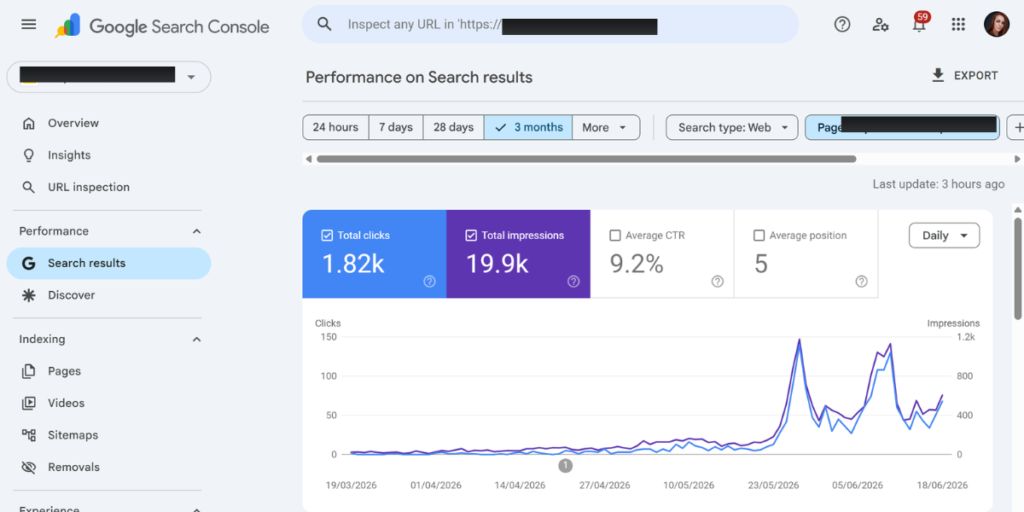The height and width of the screenshot is (512, 1024).
Task: Click the Help question mark icon
Action: pos(842,25)
